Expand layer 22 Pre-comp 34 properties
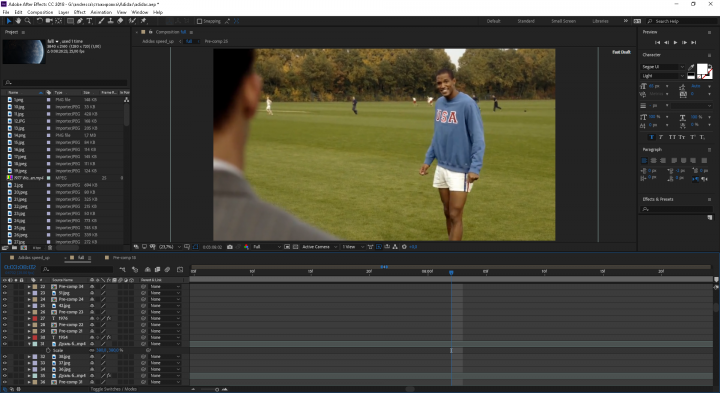720x393 pixels. (29, 286)
